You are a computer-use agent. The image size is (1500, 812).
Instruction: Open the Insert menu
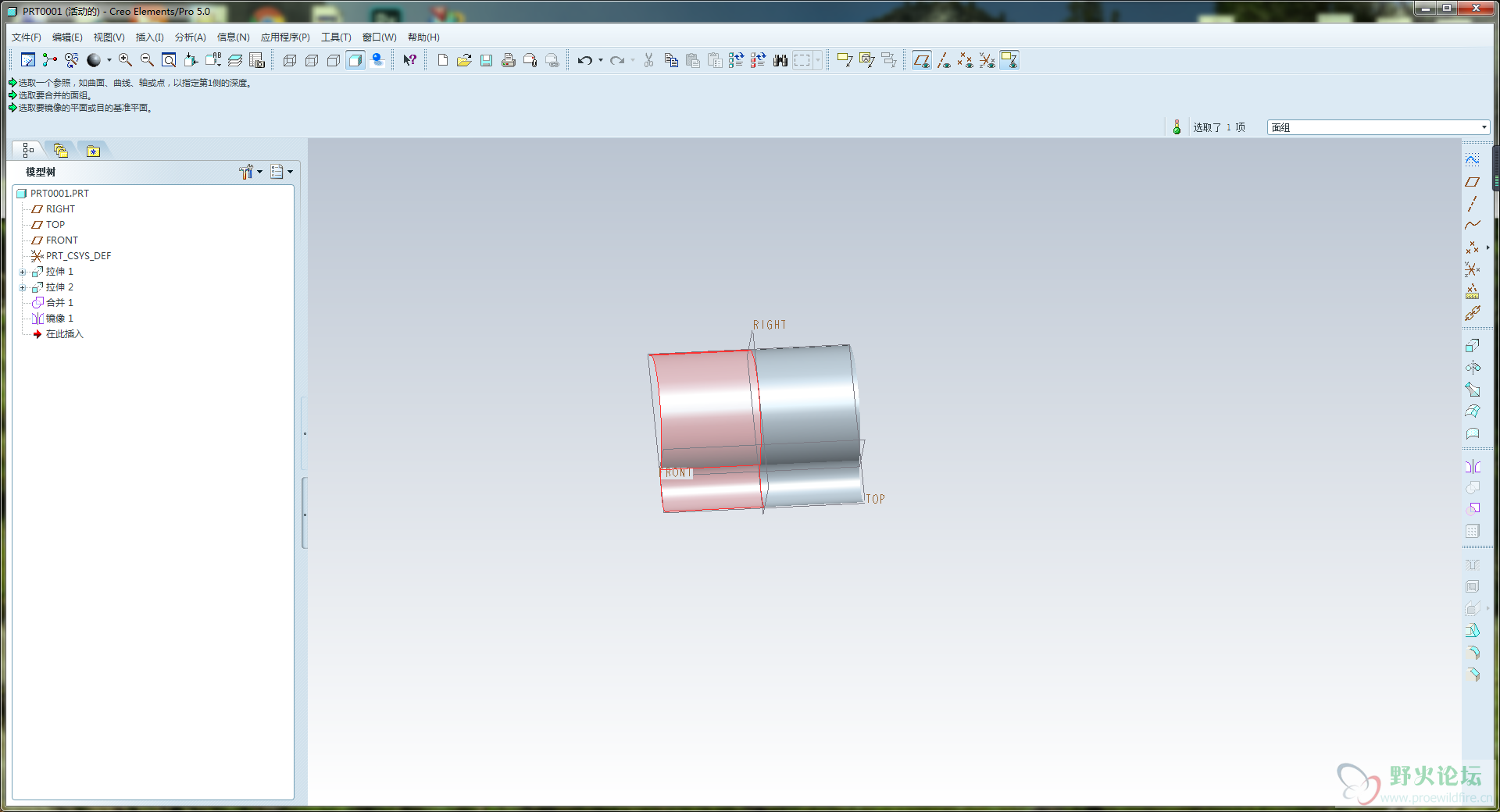tap(149, 37)
